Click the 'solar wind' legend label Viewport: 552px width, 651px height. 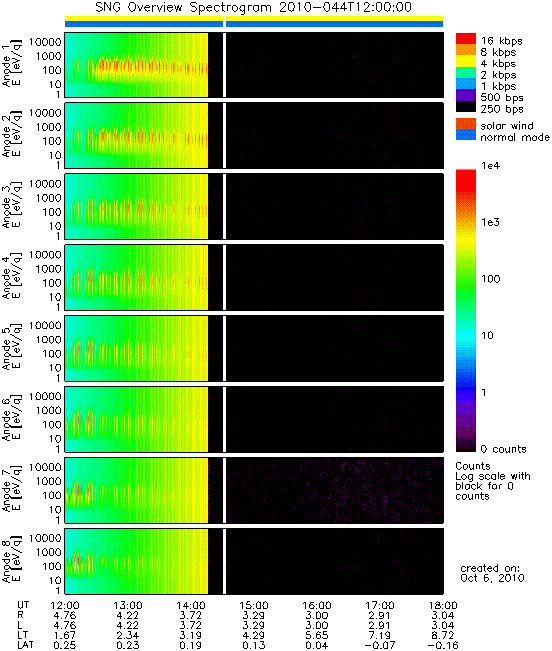507,126
